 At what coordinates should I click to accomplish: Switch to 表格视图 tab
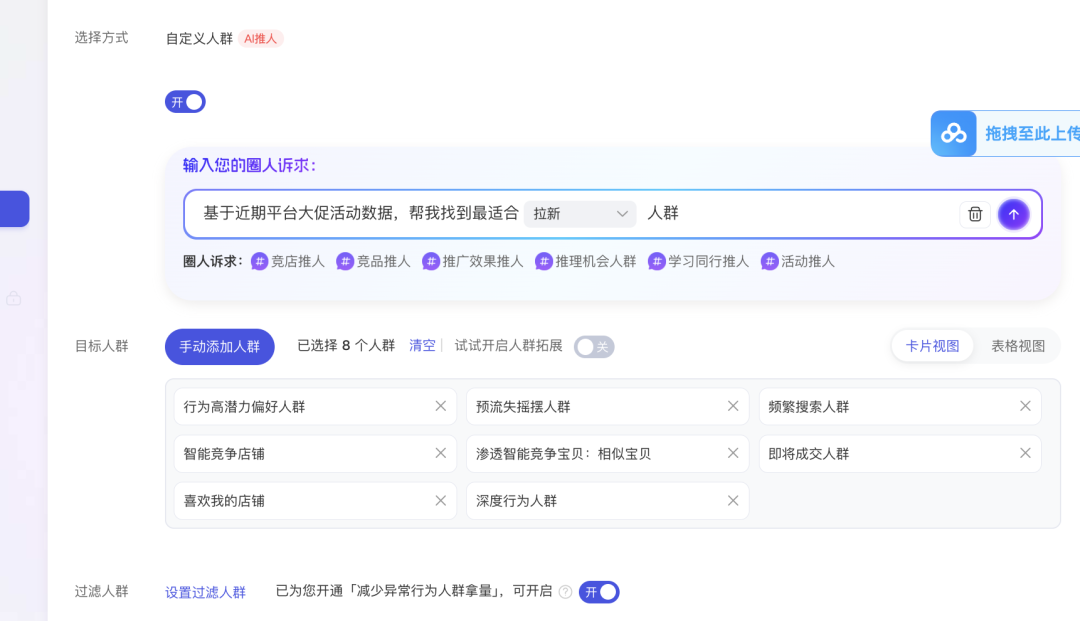[1018, 346]
